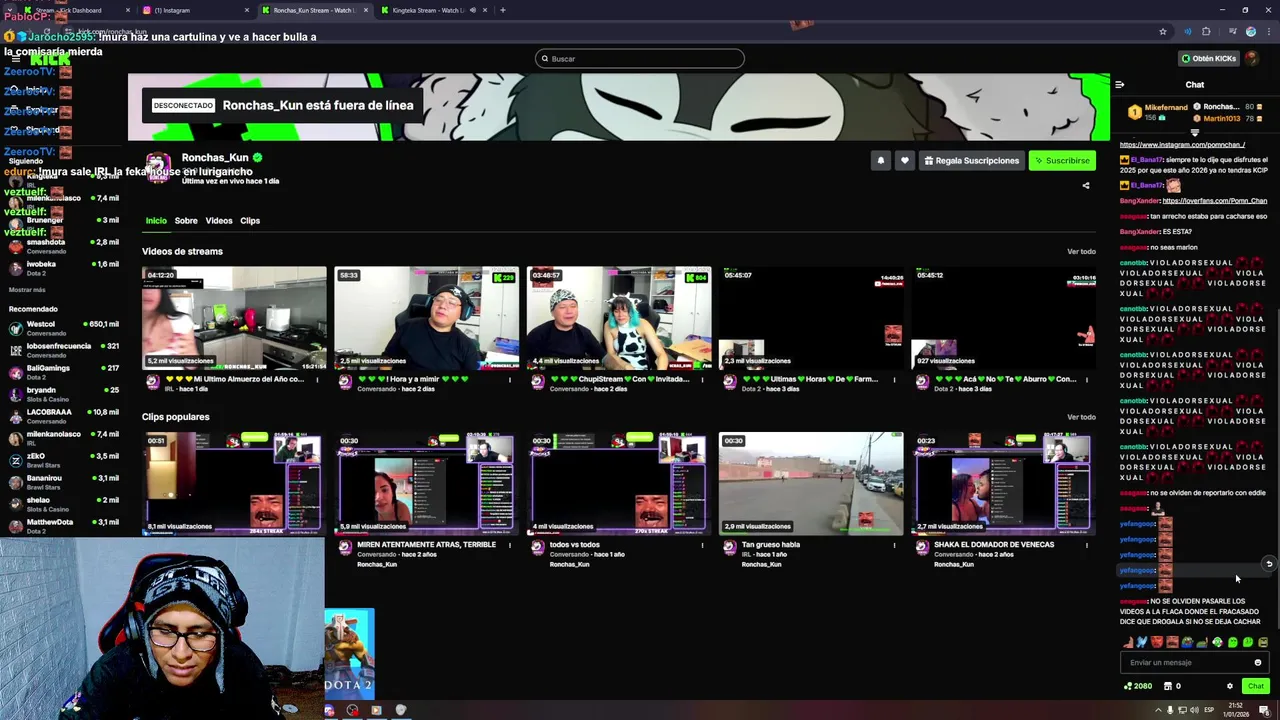Viewport: 1280px width, 720px height.
Task: Open recommended channel BaliGamings in sidebar
Action: point(64,372)
